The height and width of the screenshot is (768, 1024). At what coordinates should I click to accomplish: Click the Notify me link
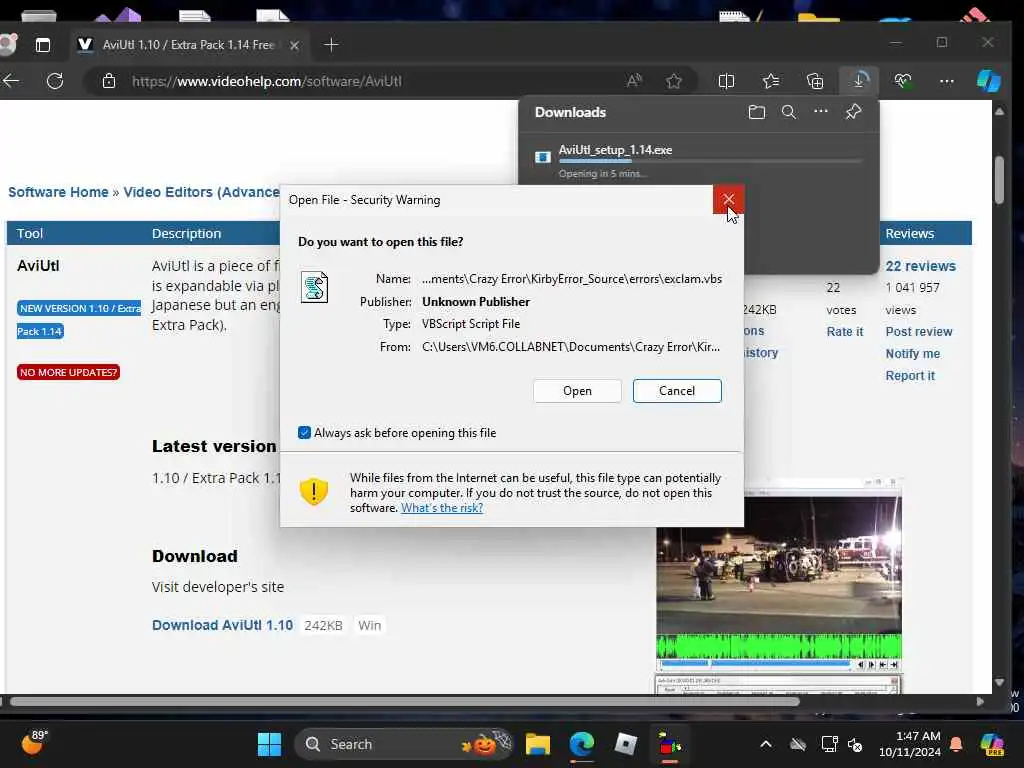click(x=912, y=353)
